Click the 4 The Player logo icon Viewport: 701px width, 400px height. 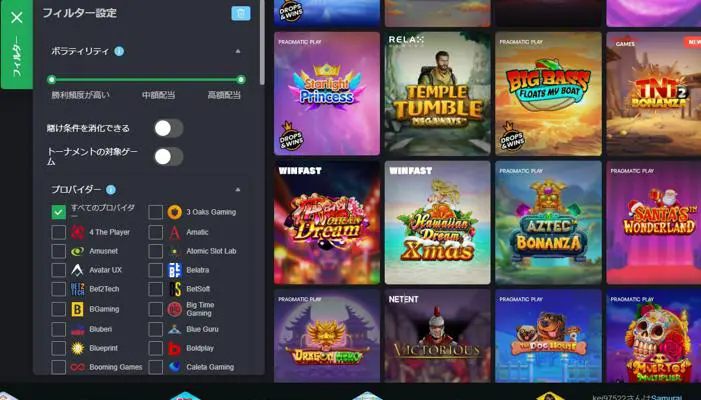click(x=78, y=232)
